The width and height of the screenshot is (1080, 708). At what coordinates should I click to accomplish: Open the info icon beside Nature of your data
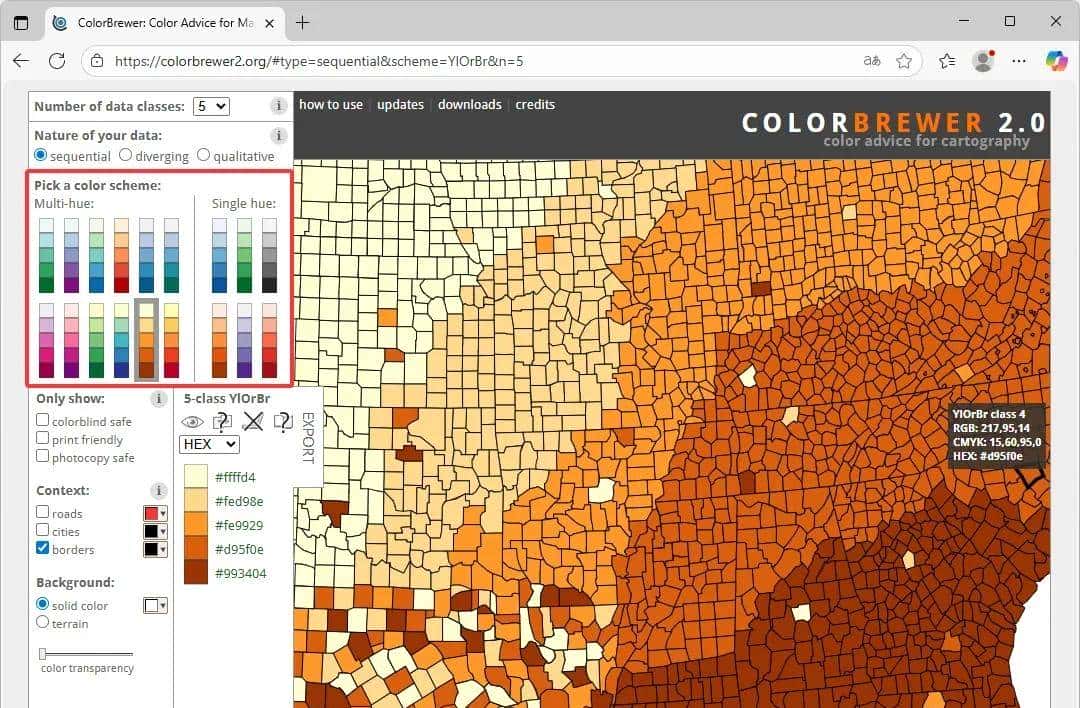pyautogui.click(x=279, y=135)
